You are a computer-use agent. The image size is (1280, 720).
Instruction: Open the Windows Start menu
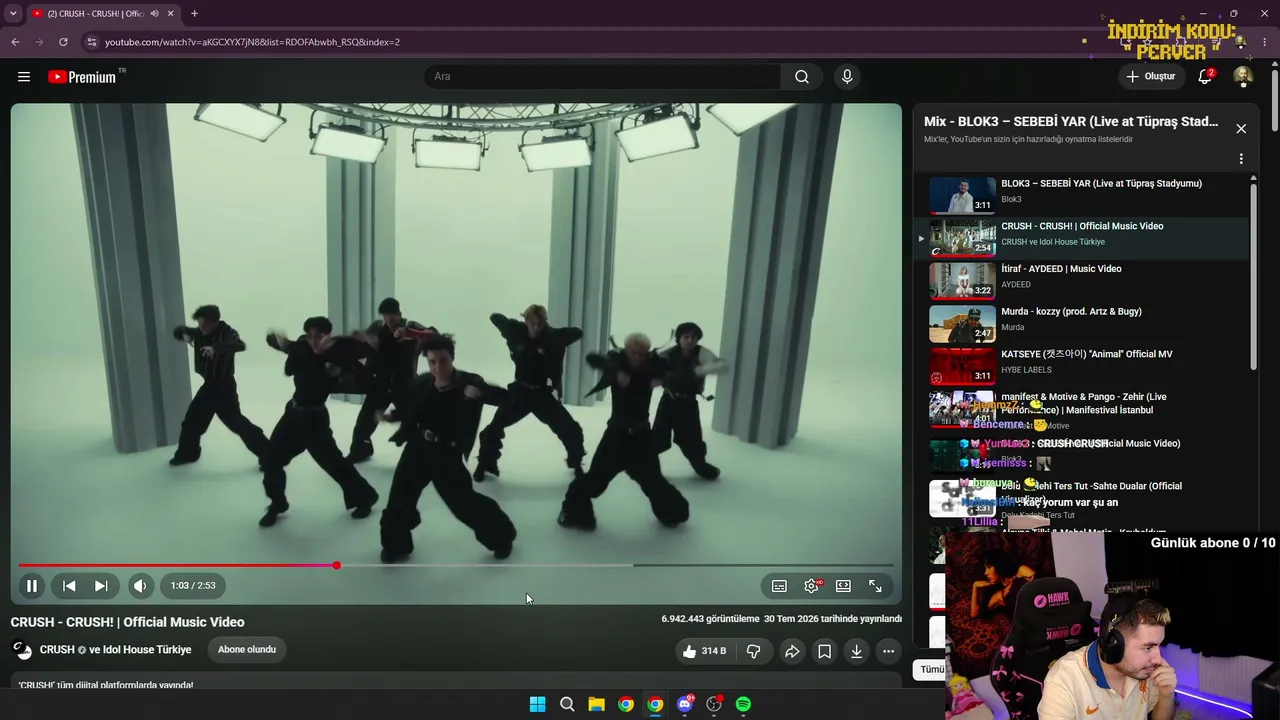pos(537,704)
